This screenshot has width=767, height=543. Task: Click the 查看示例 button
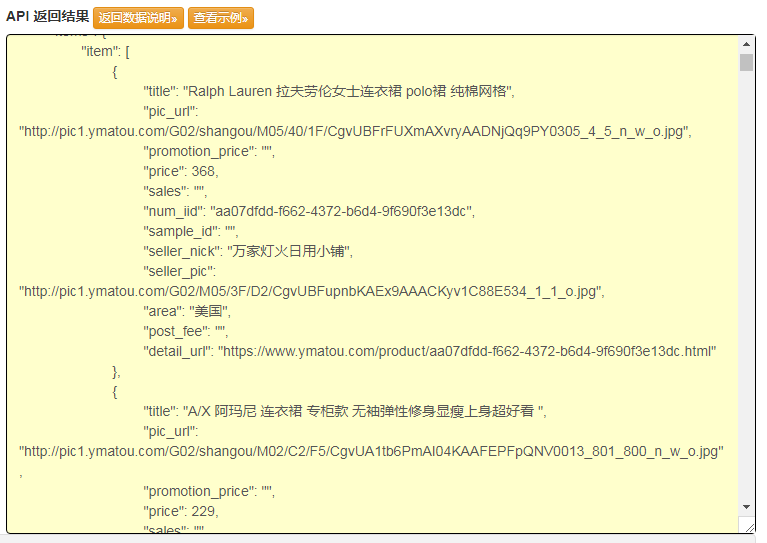click(x=221, y=18)
